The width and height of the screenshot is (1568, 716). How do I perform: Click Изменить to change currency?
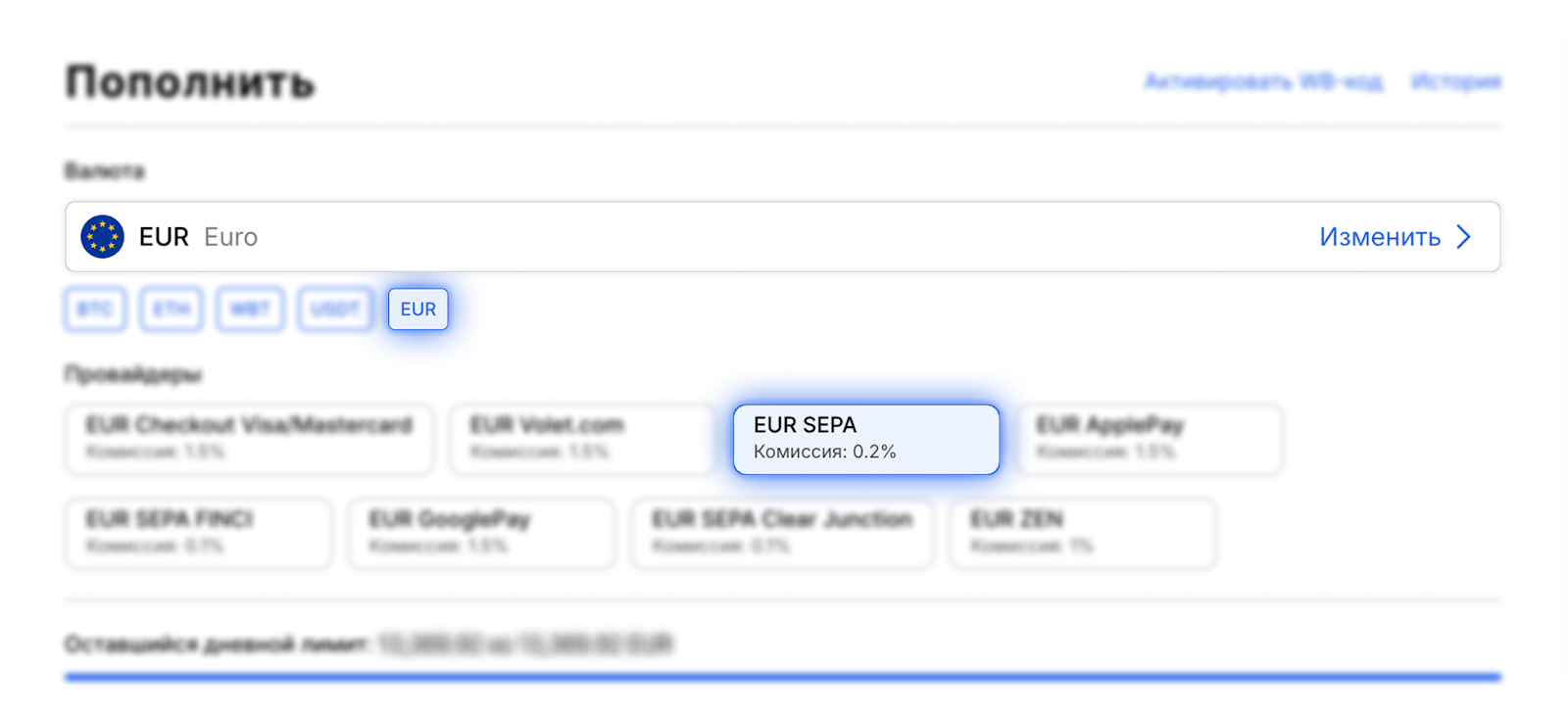point(1379,237)
